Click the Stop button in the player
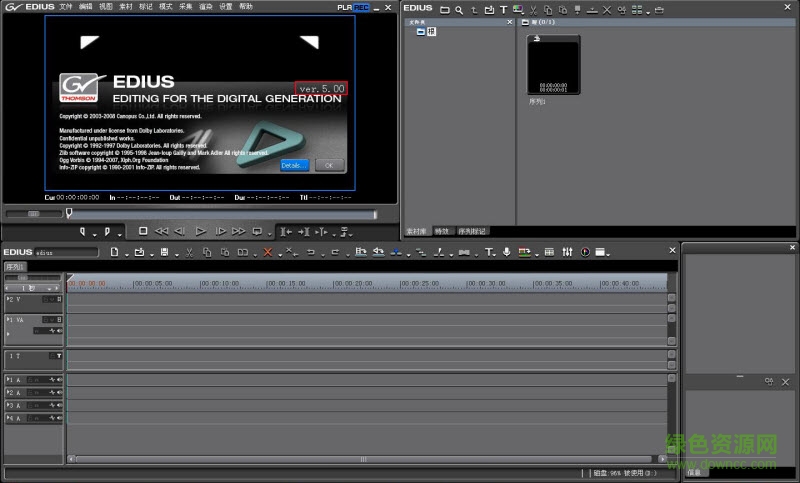Viewport: 800px width, 483px height. click(142, 230)
